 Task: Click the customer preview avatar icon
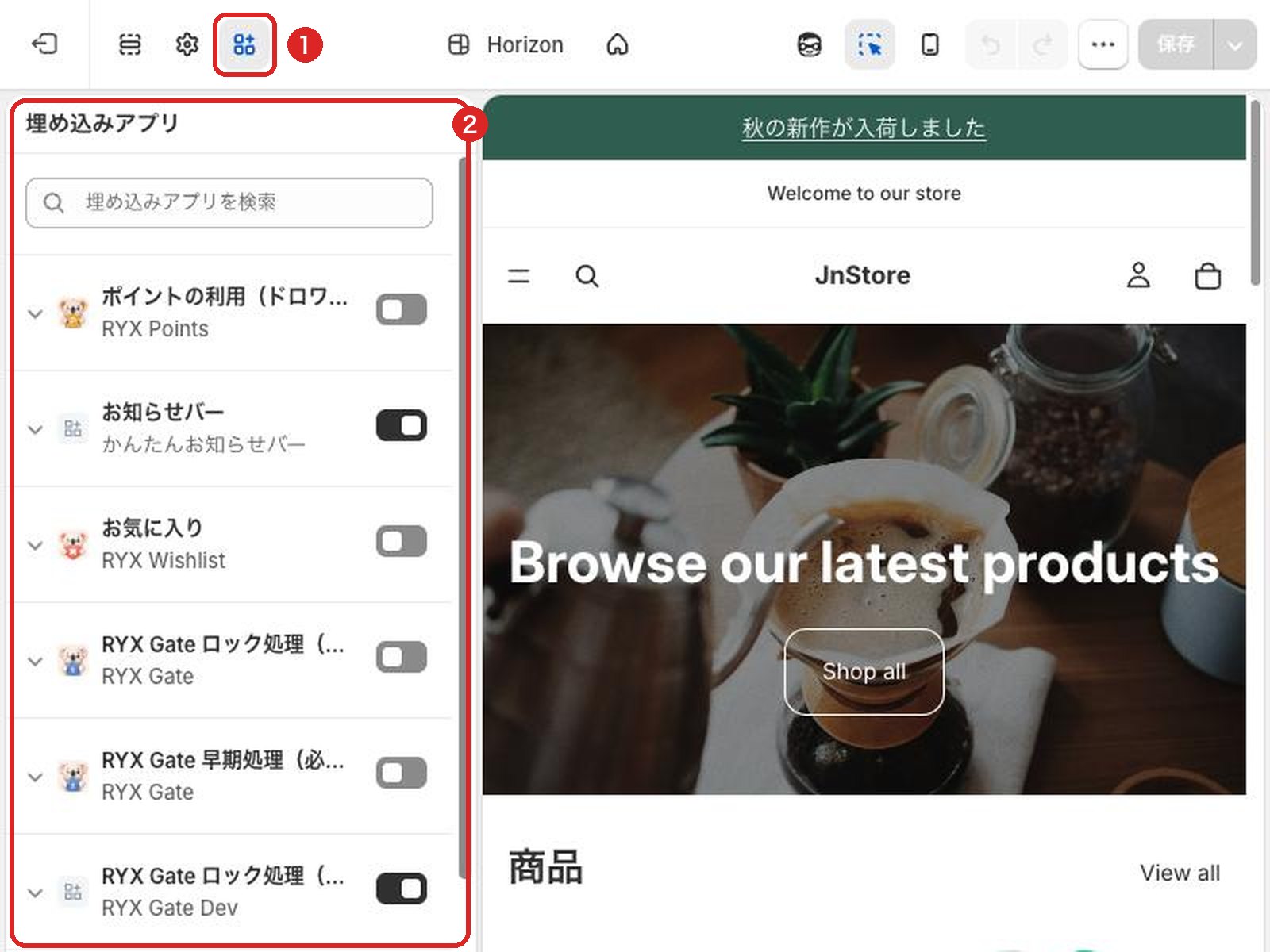pyautogui.click(x=810, y=44)
